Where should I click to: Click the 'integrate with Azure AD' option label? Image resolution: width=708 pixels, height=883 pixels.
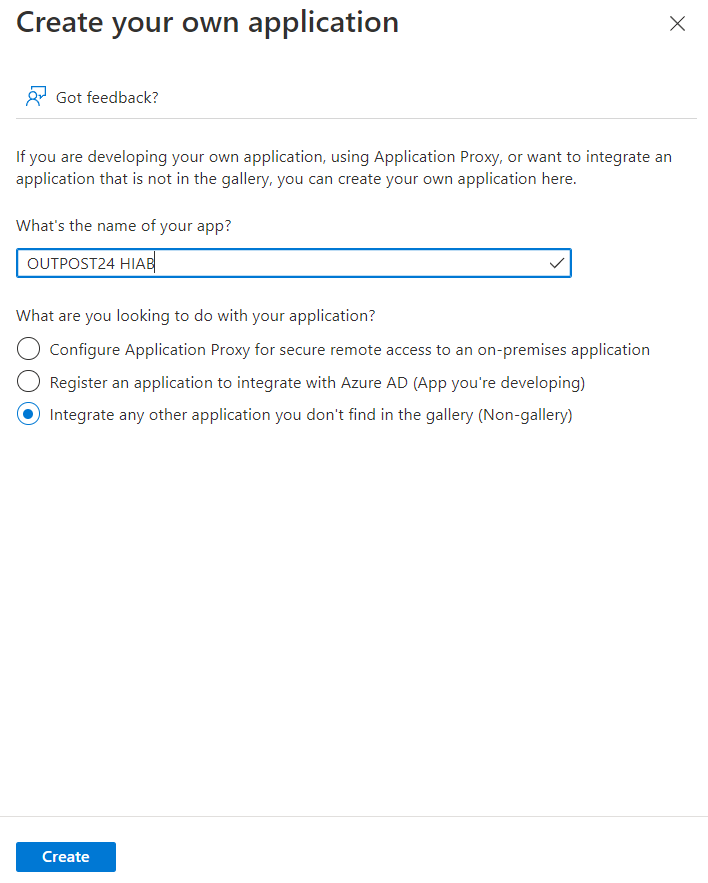tap(330, 382)
